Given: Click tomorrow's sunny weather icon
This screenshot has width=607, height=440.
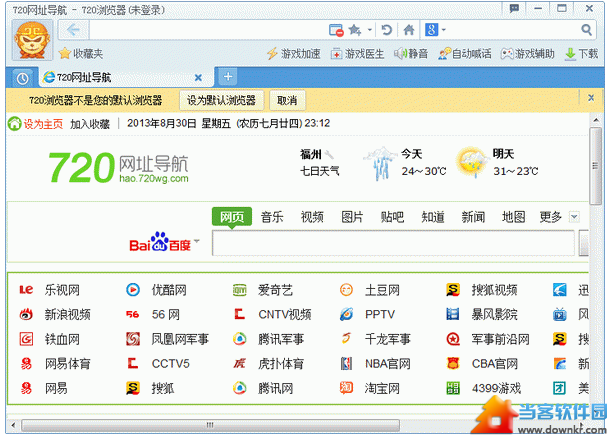Looking at the screenshot, I should click(472, 162).
